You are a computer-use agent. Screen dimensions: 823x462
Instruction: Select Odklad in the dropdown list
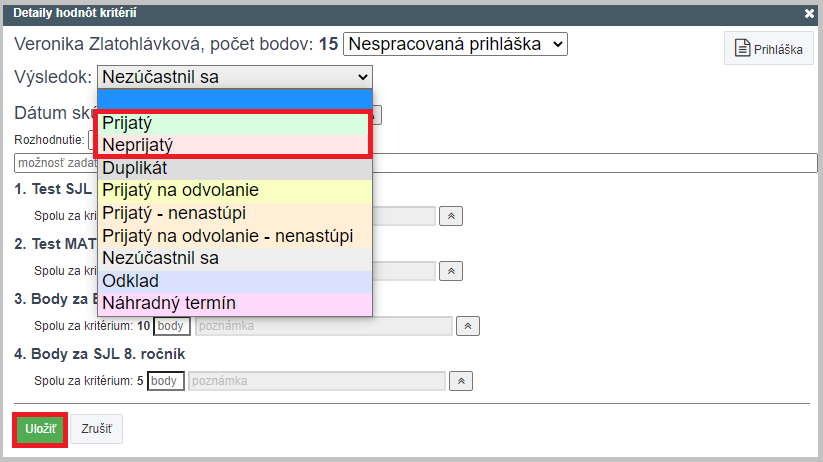pyautogui.click(x=235, y=281)
